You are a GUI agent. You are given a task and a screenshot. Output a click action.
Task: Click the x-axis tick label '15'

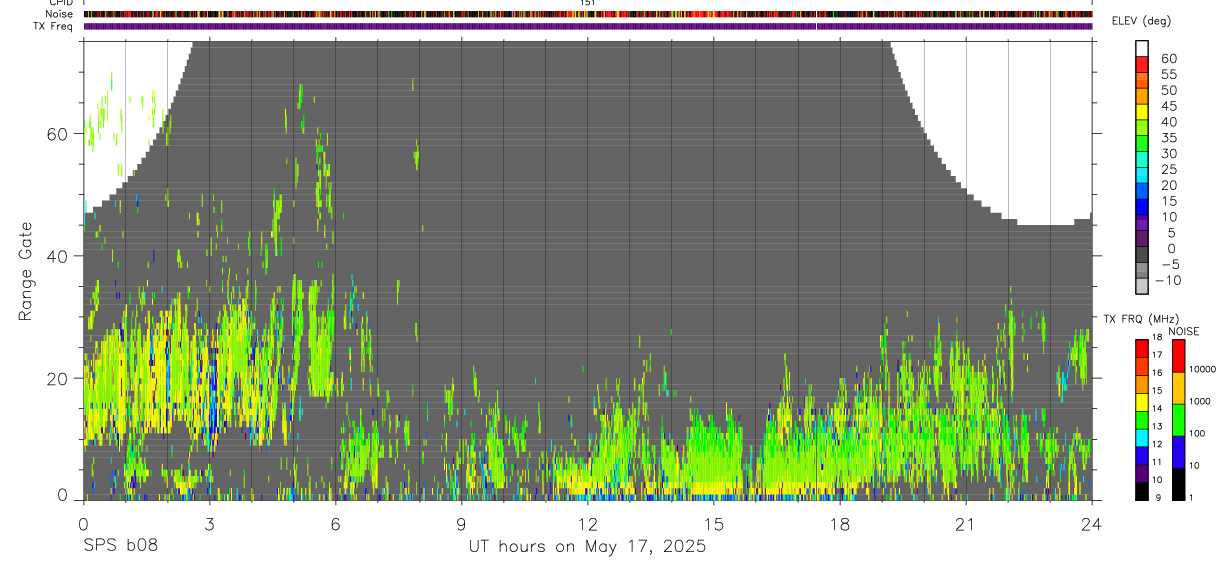pos(714,524)
